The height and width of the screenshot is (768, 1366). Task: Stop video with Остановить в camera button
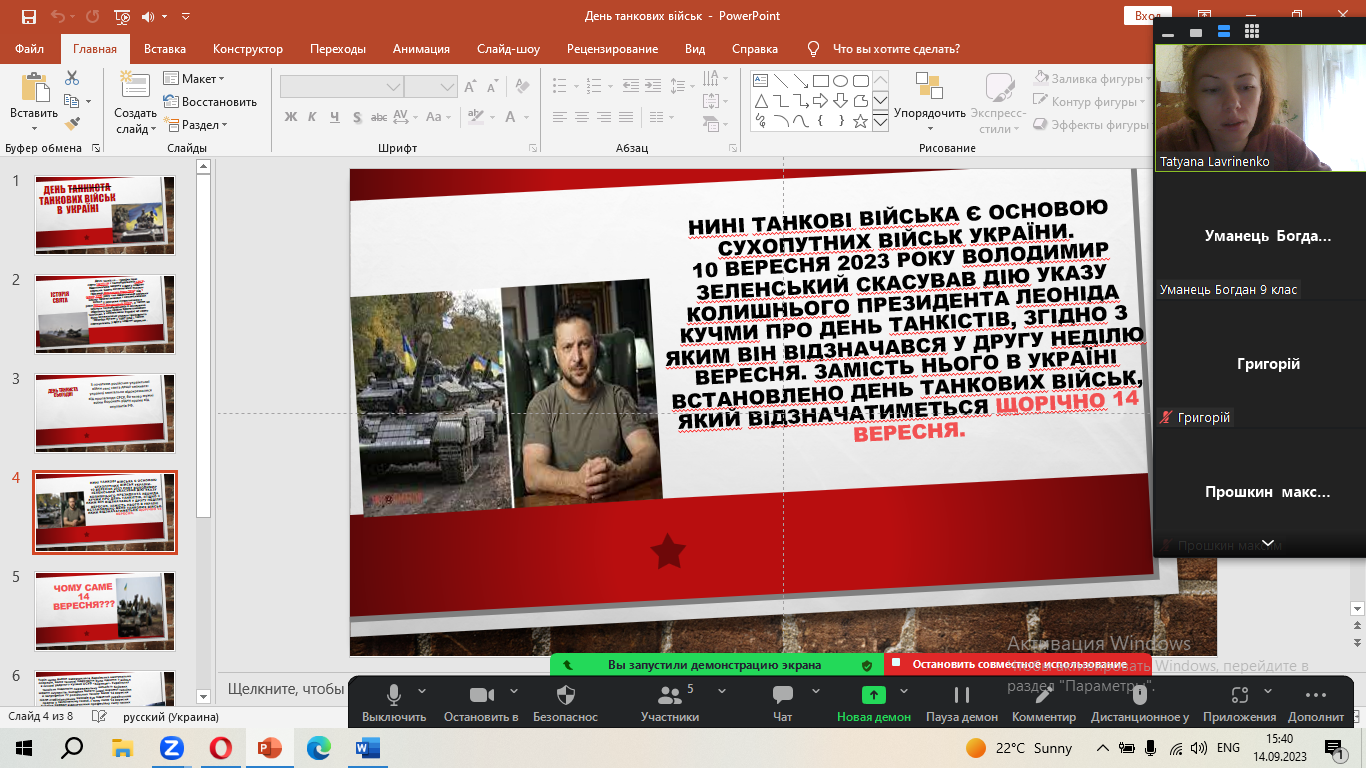pyautogui.click(x=481, y=703)
